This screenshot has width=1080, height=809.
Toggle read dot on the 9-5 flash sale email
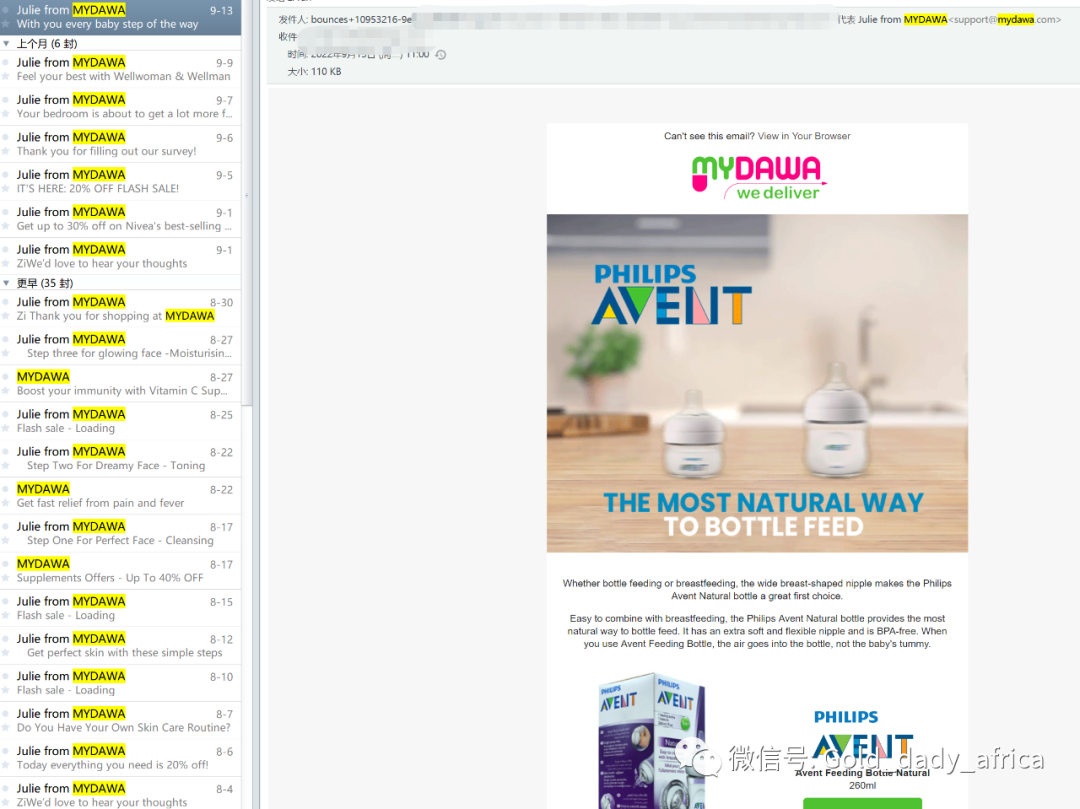[x=6, y=174]
